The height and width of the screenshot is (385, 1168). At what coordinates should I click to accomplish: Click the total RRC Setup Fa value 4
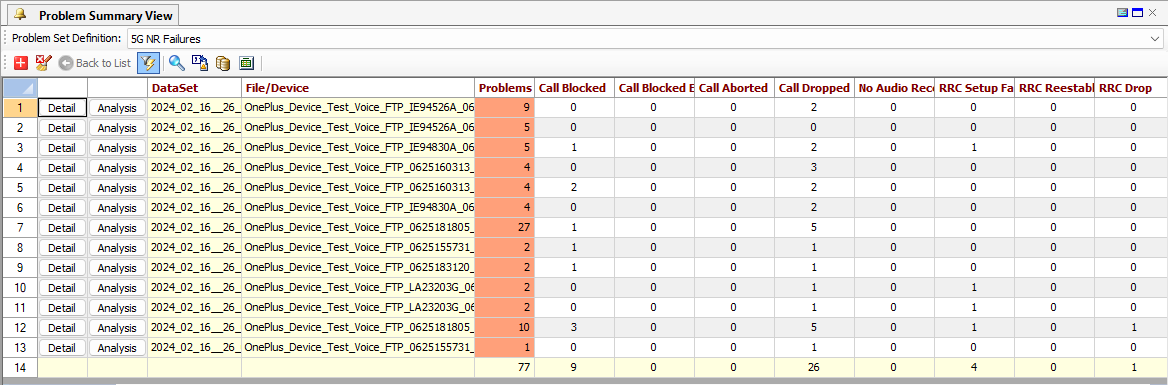[x=975, y=368]
